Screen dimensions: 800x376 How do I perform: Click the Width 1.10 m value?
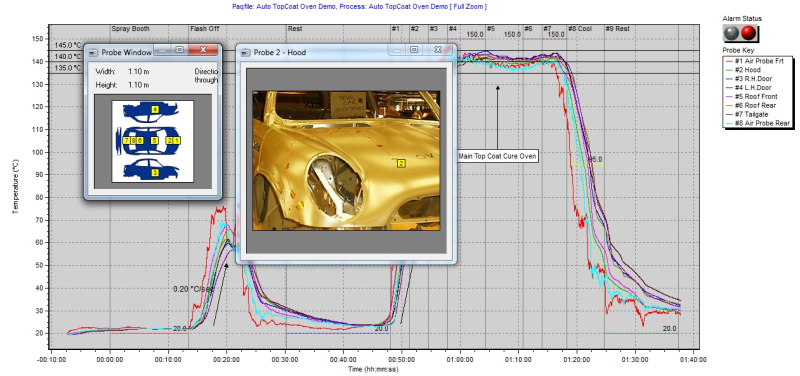[139, 71]
